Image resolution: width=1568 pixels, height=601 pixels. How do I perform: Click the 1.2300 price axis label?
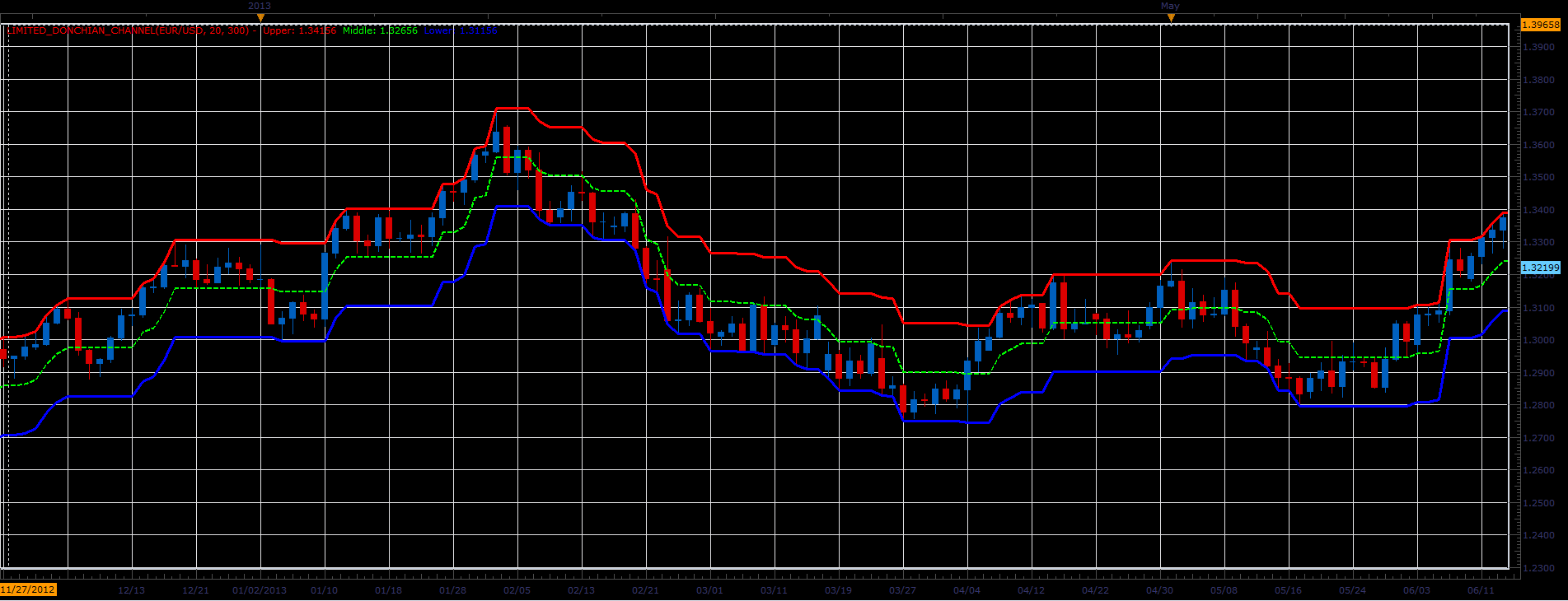point(1539,568)
